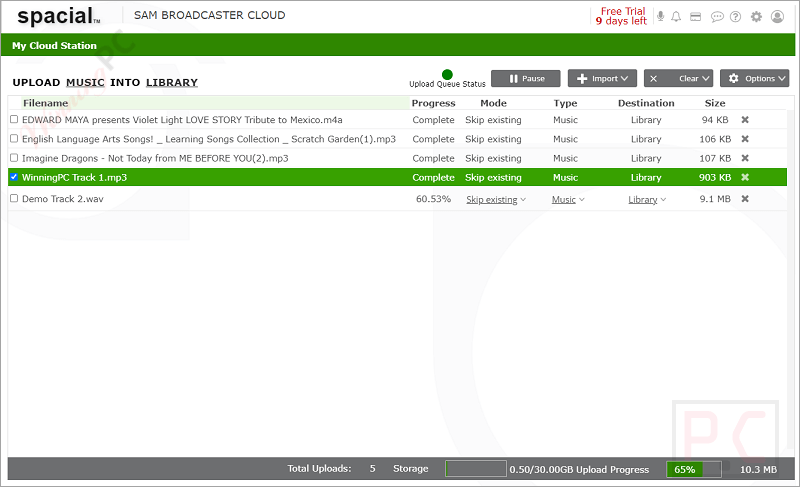Screen dimensions: 800x487
Task: Click the microphone icon in header
Action: click(x=661, y=16)
